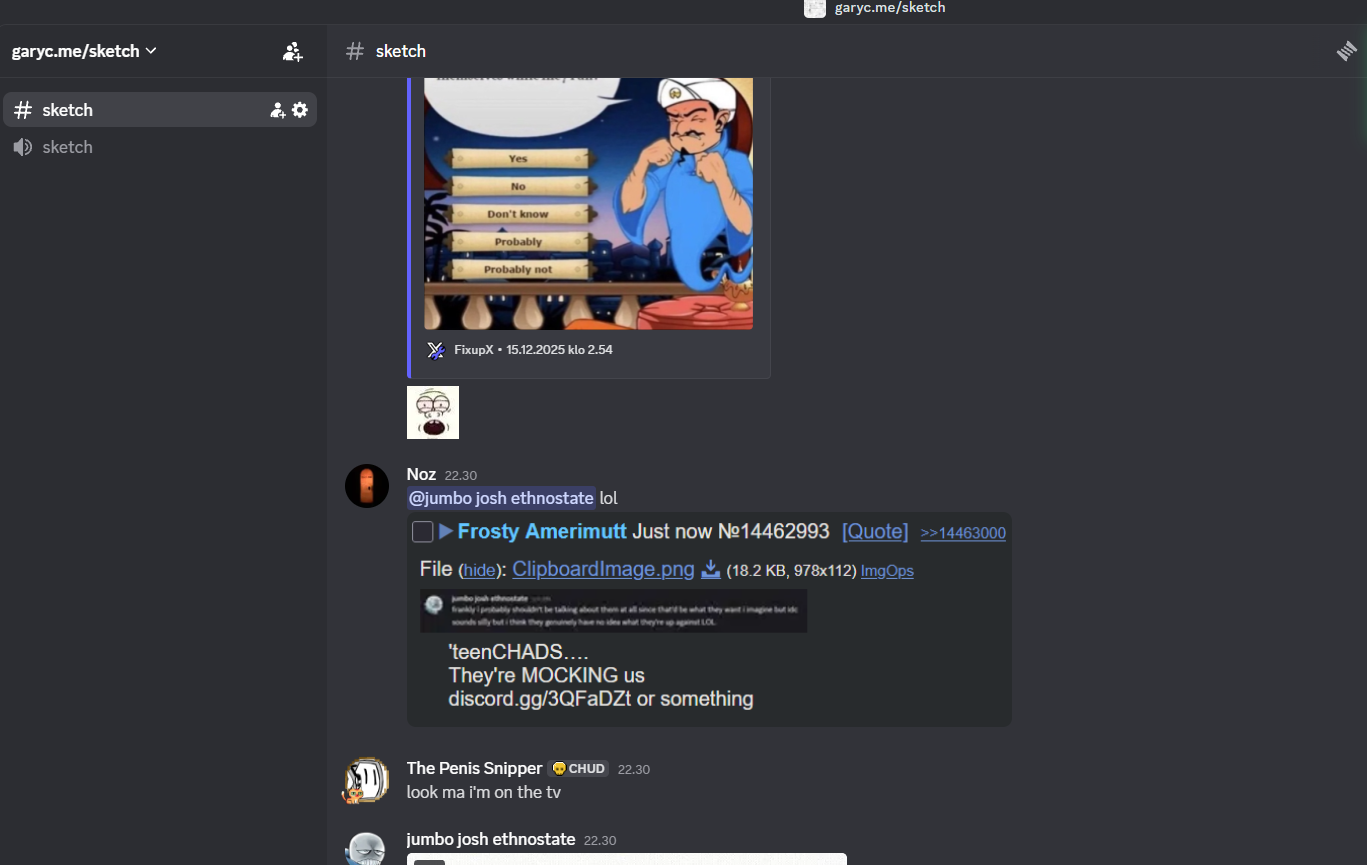This screenshot has width=1367, height=865.
Task: Open the >>14463000 reply link
Action: [x=963, y=534]
